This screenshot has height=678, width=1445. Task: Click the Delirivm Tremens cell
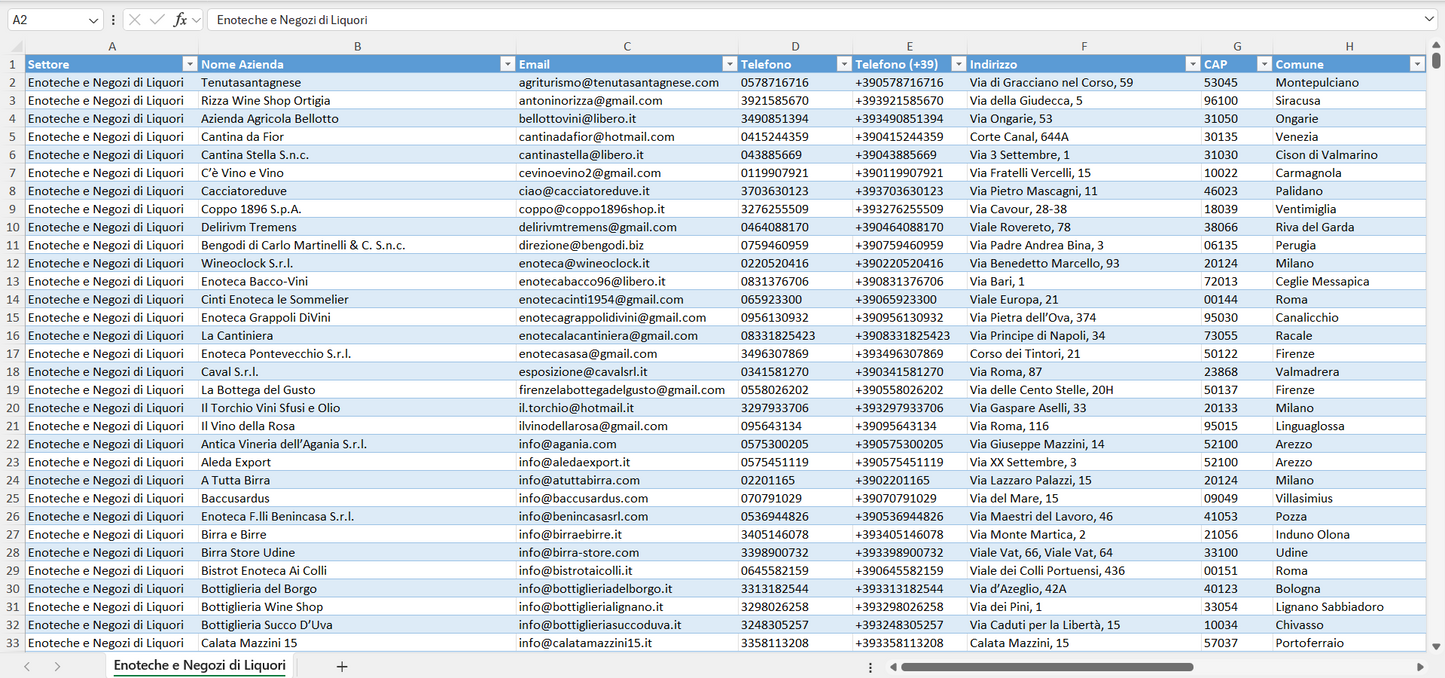[x=357, y=227]
